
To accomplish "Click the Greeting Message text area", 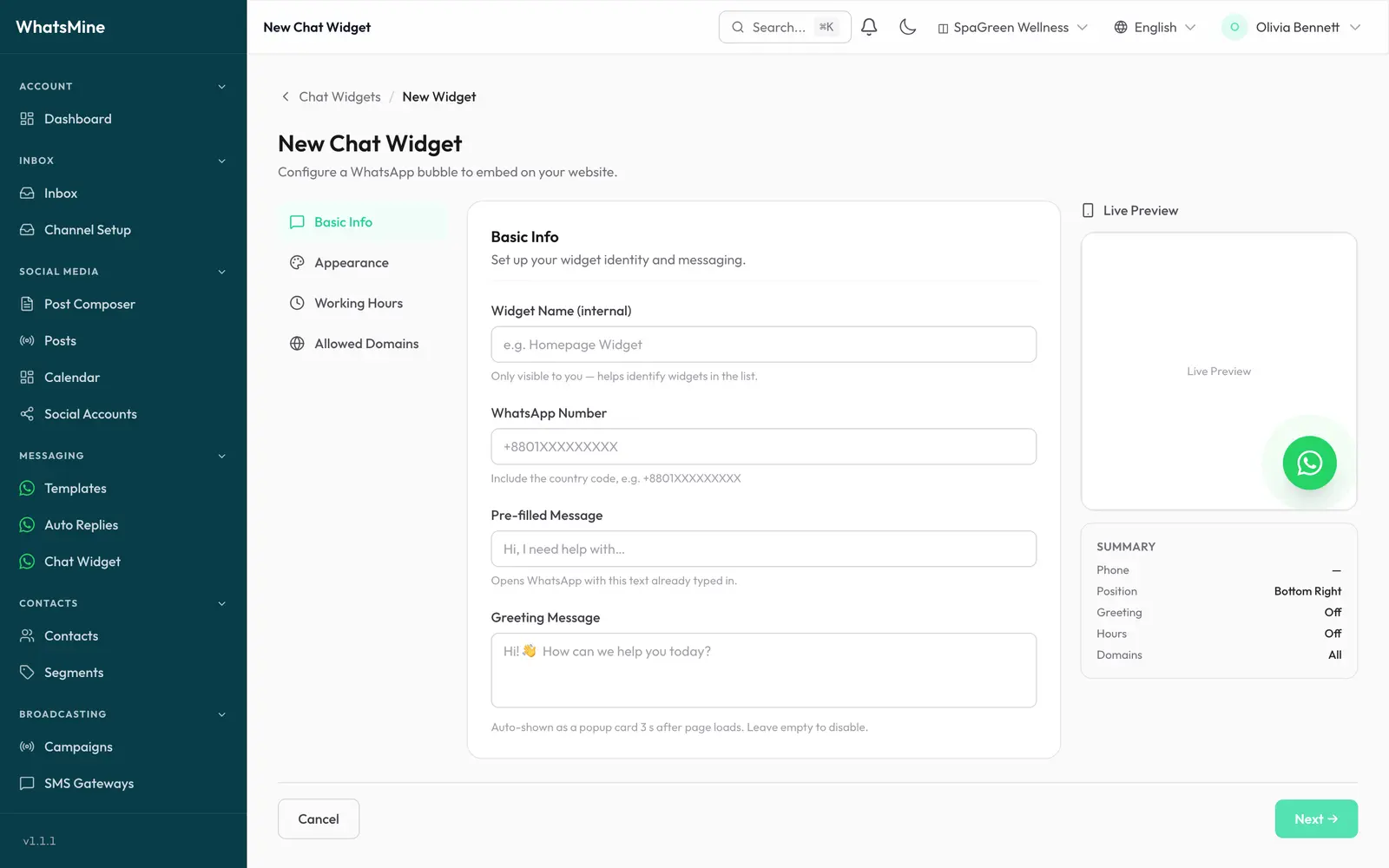I will click(764, 670).
